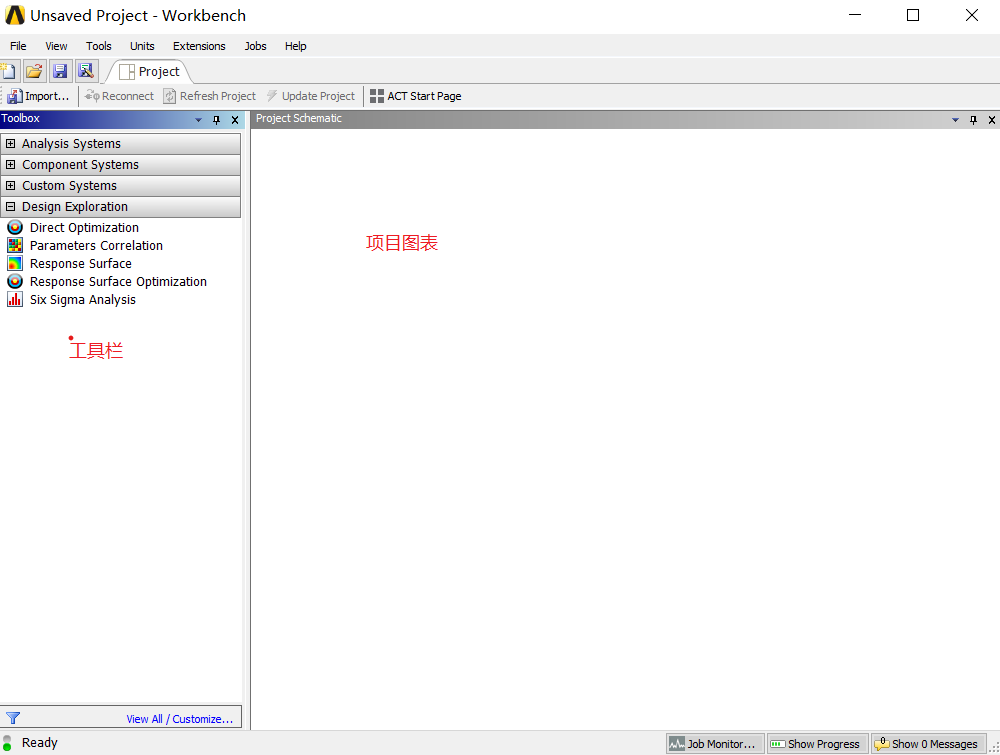Select Direct Optimization system

coord(73,228)
